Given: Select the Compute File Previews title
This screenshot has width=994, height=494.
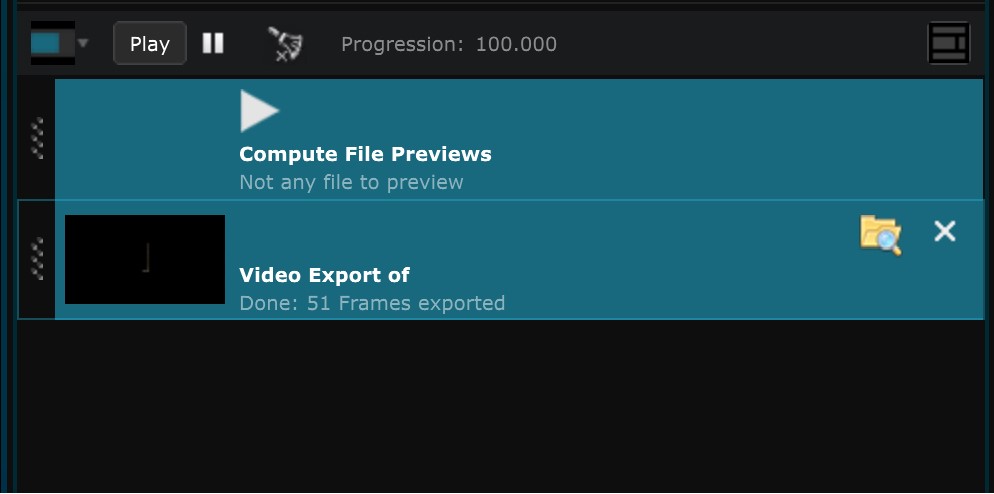Looking at the screenshot, I should pos(365,154).
